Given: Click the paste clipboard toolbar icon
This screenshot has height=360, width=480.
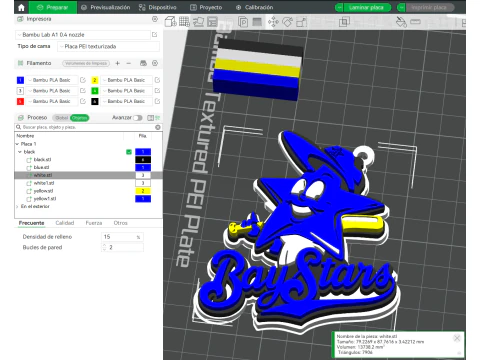Looking at the screenshot, I should click(x=243, y=22).
